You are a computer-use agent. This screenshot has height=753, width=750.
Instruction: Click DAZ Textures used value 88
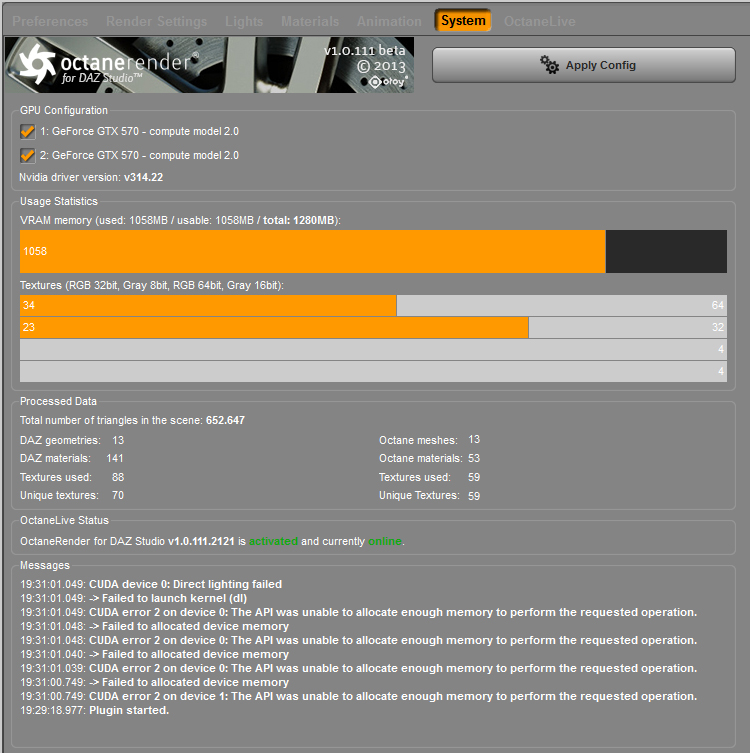(x=118, y=477)
